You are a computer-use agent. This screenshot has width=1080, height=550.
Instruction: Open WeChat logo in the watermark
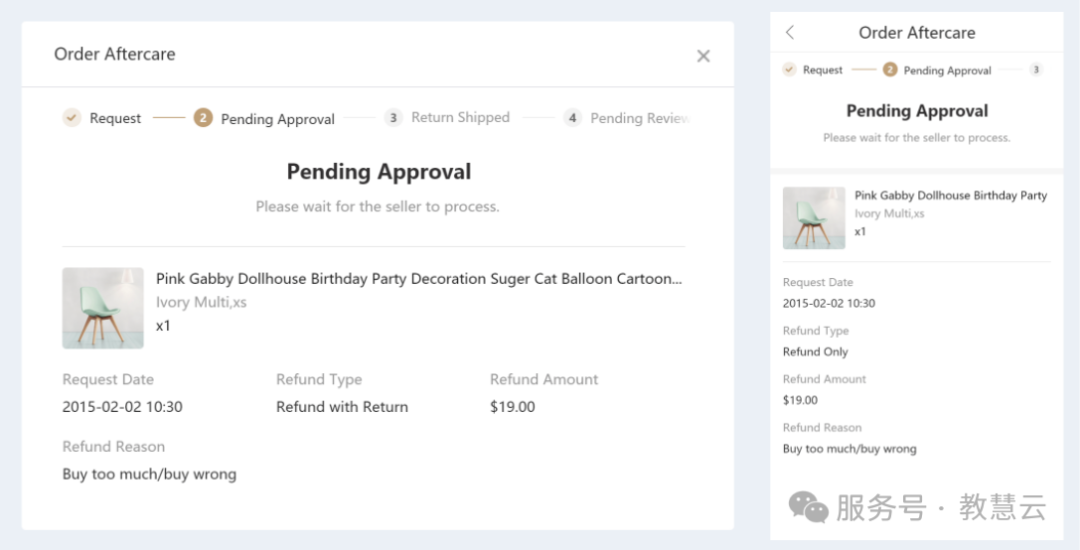click(808, 507)
